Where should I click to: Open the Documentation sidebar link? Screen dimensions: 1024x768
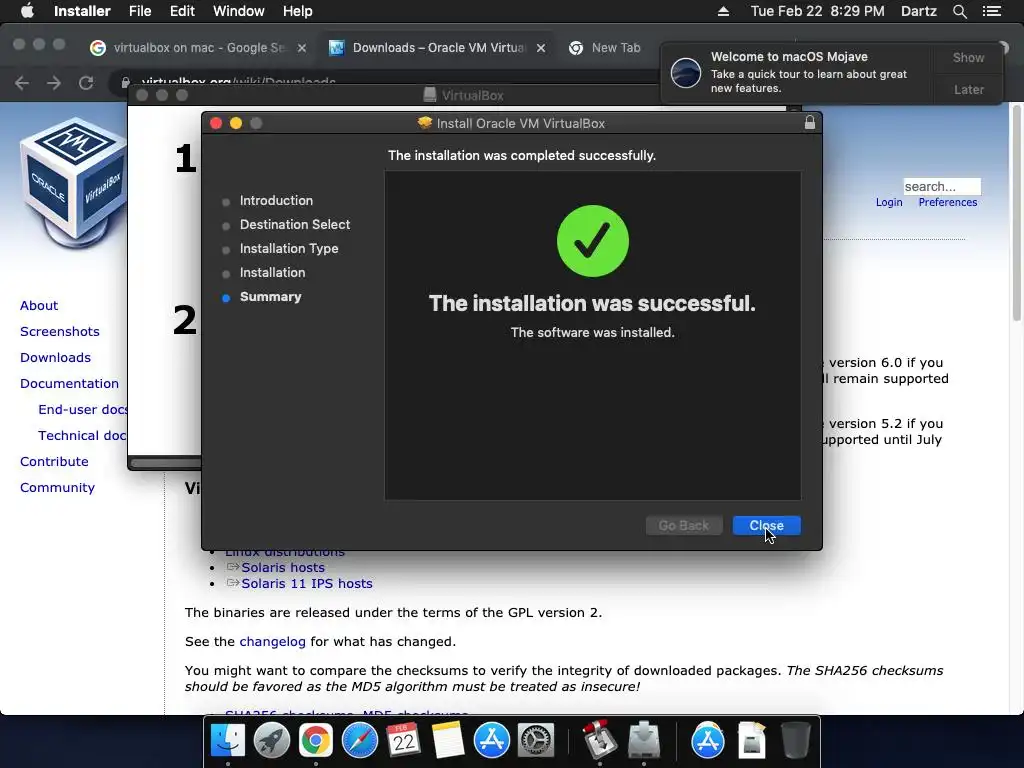pyautogui.click(x=69, y=384)
